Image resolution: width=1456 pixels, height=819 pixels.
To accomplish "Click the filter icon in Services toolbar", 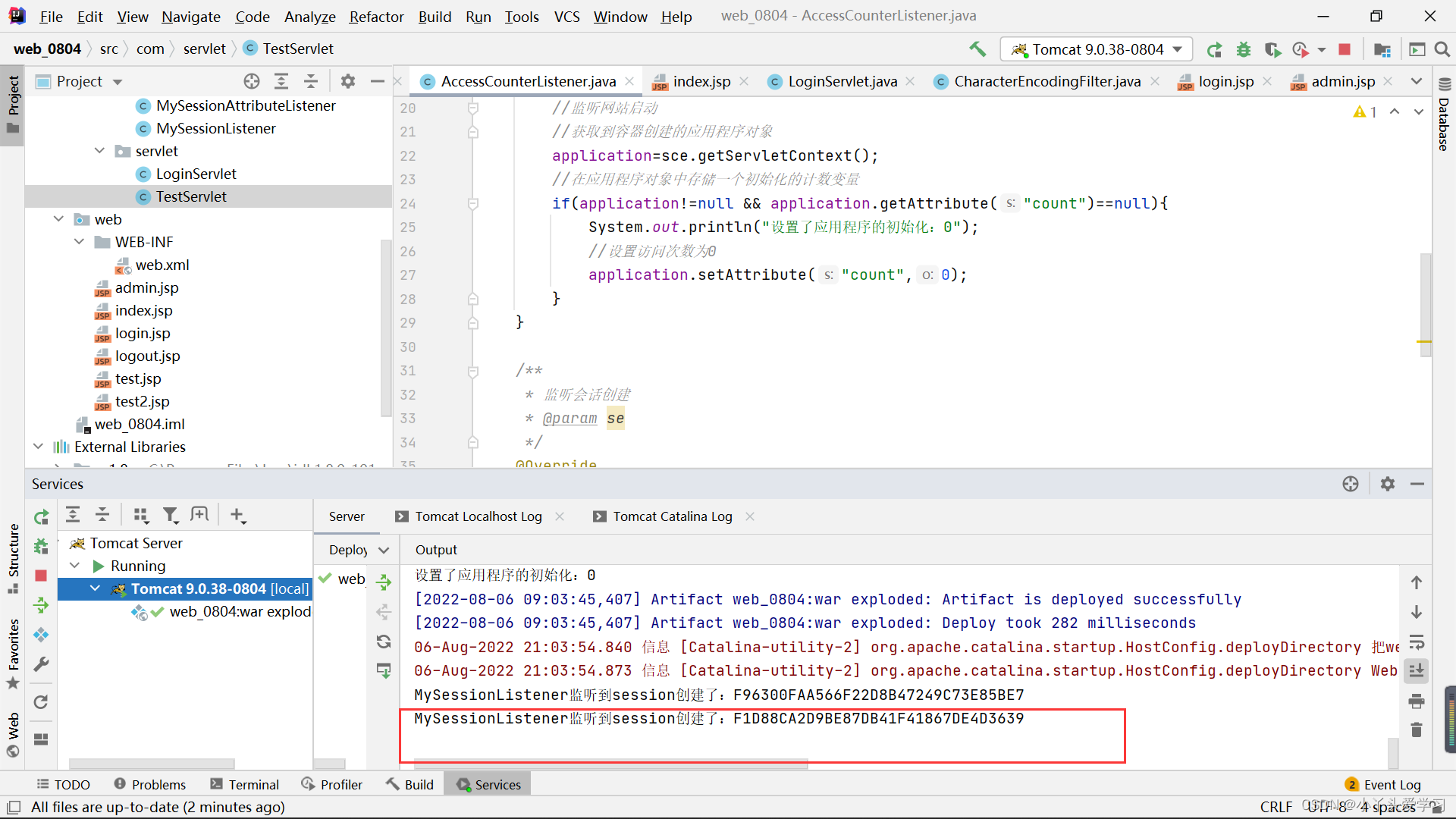I will pos(171,516).
